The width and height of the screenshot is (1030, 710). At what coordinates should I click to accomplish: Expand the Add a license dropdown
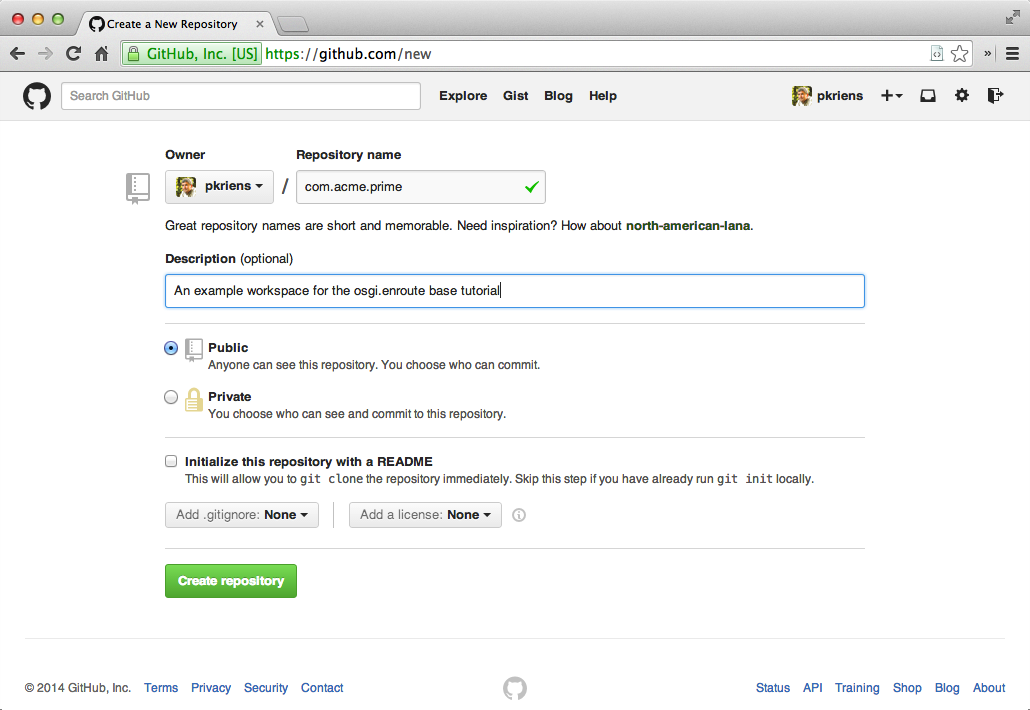tap(425, 515)
